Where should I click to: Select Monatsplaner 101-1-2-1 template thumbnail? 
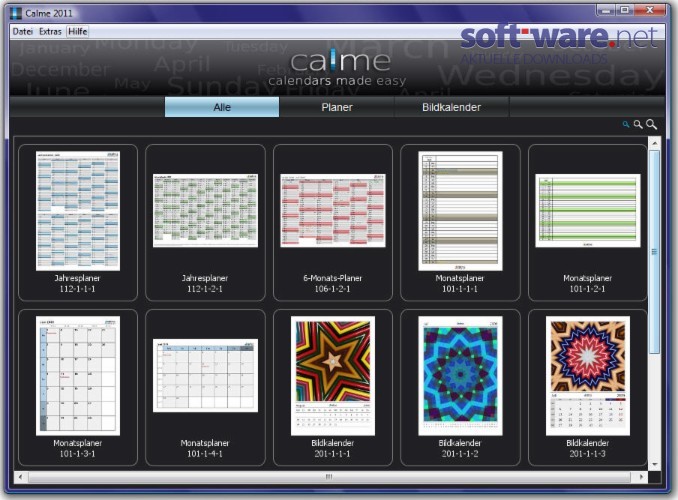(588, 211)
